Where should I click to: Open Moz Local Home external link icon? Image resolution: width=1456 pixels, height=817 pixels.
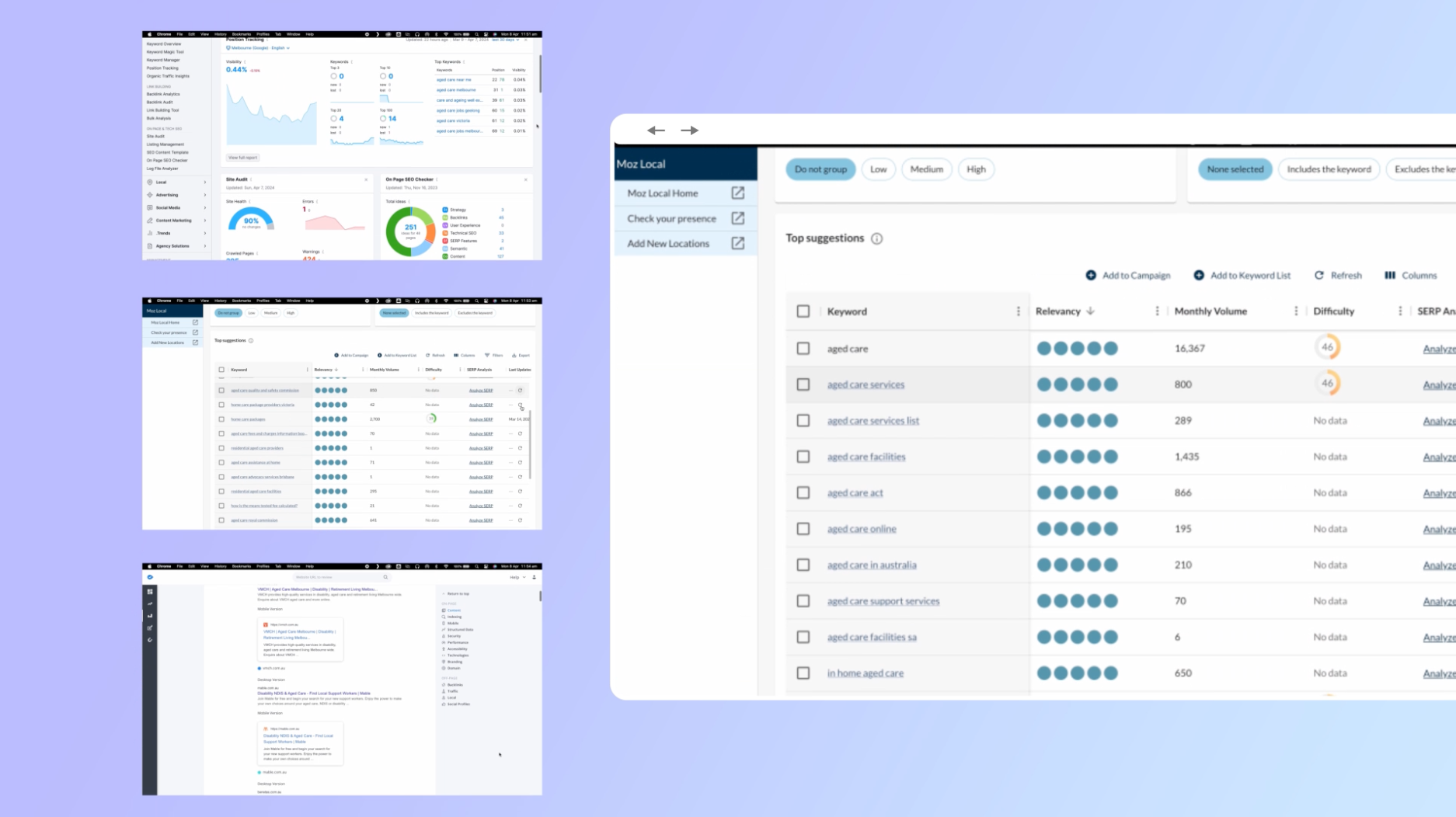click(737, 193)
